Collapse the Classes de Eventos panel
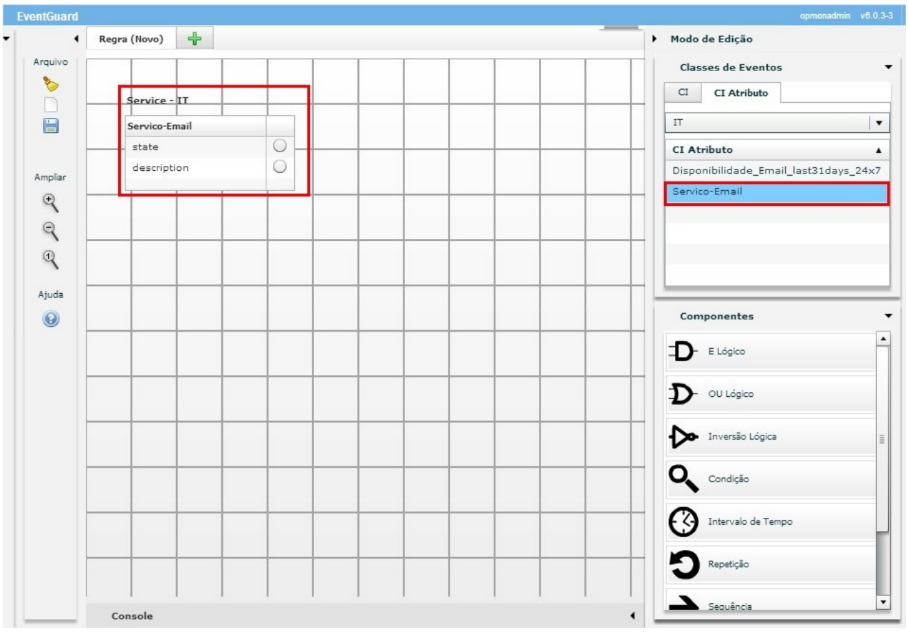This screenshot has width=908, height=632. tap(888, 67)
